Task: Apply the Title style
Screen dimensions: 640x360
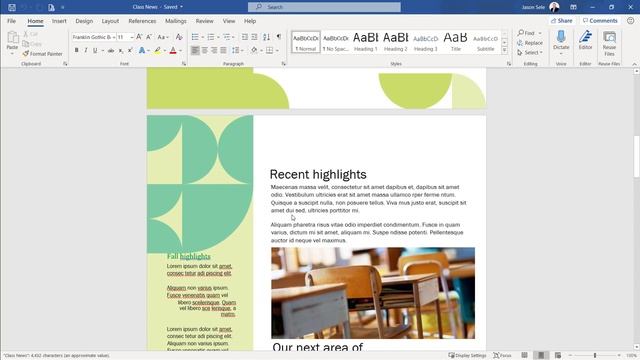Action: [x=456, y=42]
